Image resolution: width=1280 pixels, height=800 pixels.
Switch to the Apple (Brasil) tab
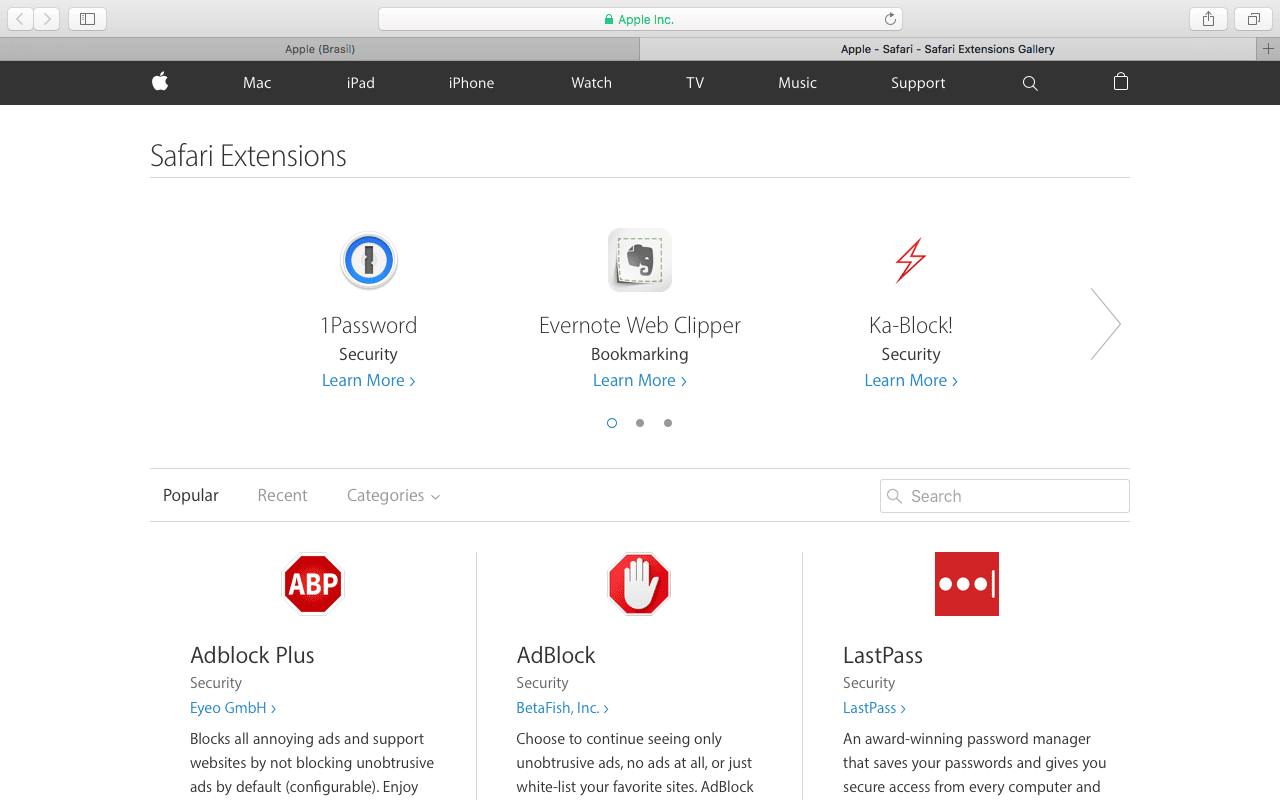tap(320, 49)
